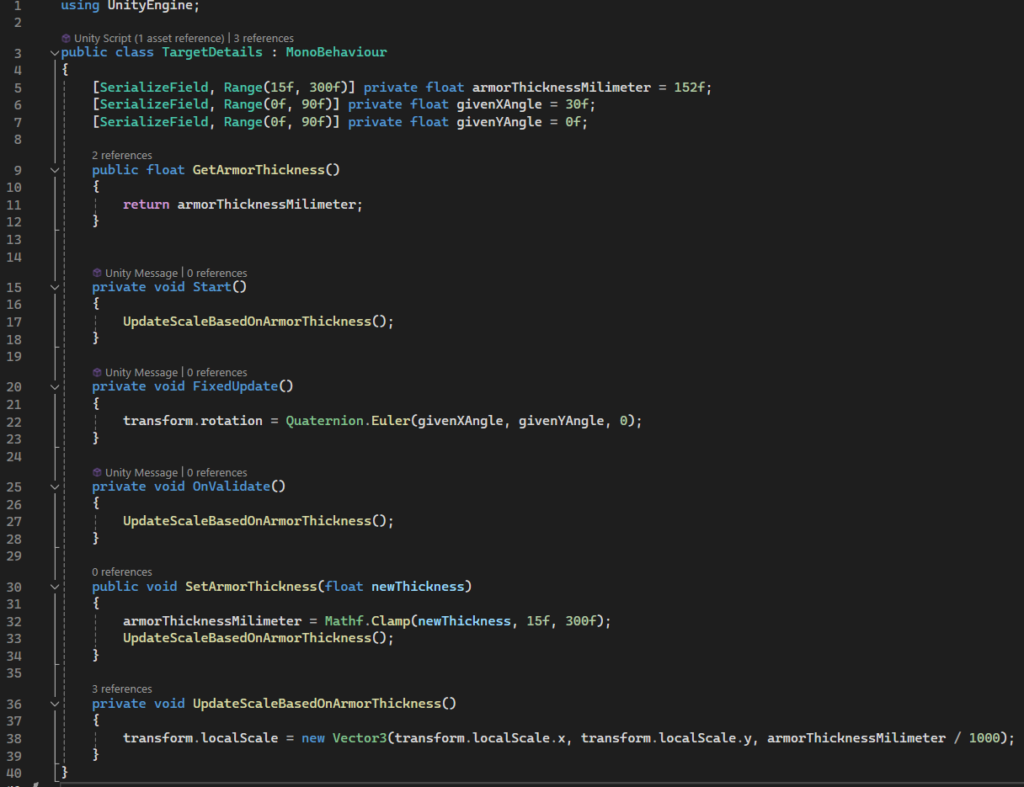
Task: Open the Unity Script asset reference link
Action: [x=150, y=38]
